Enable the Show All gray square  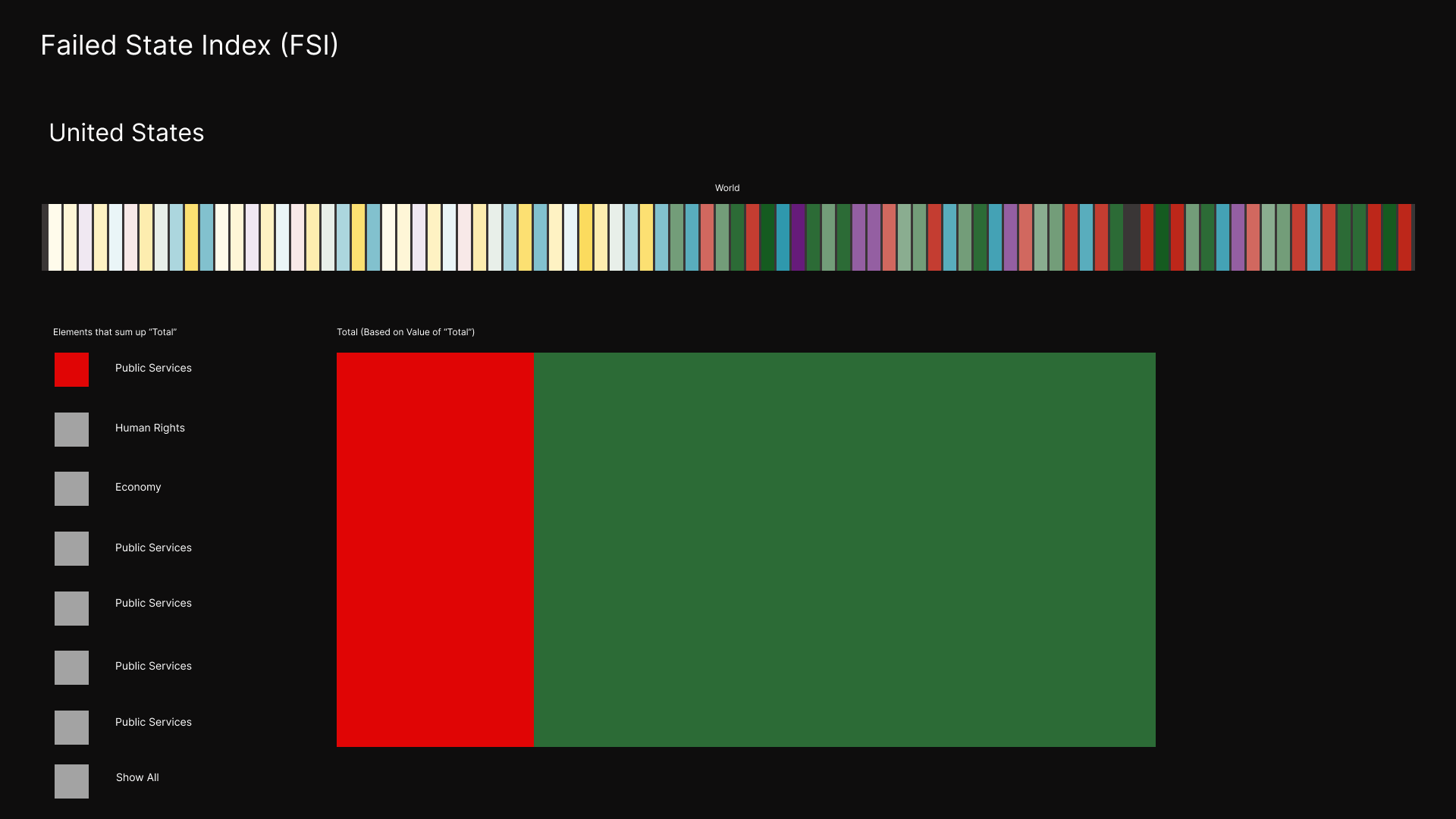[71, 781]
